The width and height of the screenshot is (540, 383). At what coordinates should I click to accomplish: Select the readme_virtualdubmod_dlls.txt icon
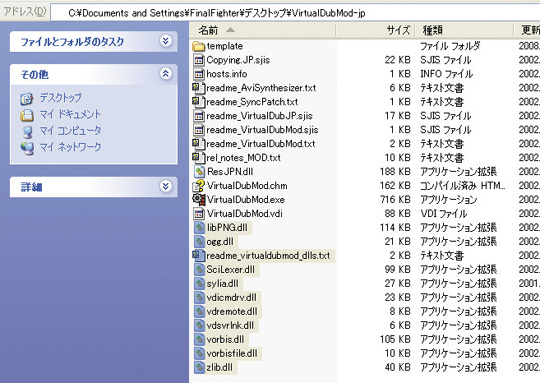[x=199, y=256]
